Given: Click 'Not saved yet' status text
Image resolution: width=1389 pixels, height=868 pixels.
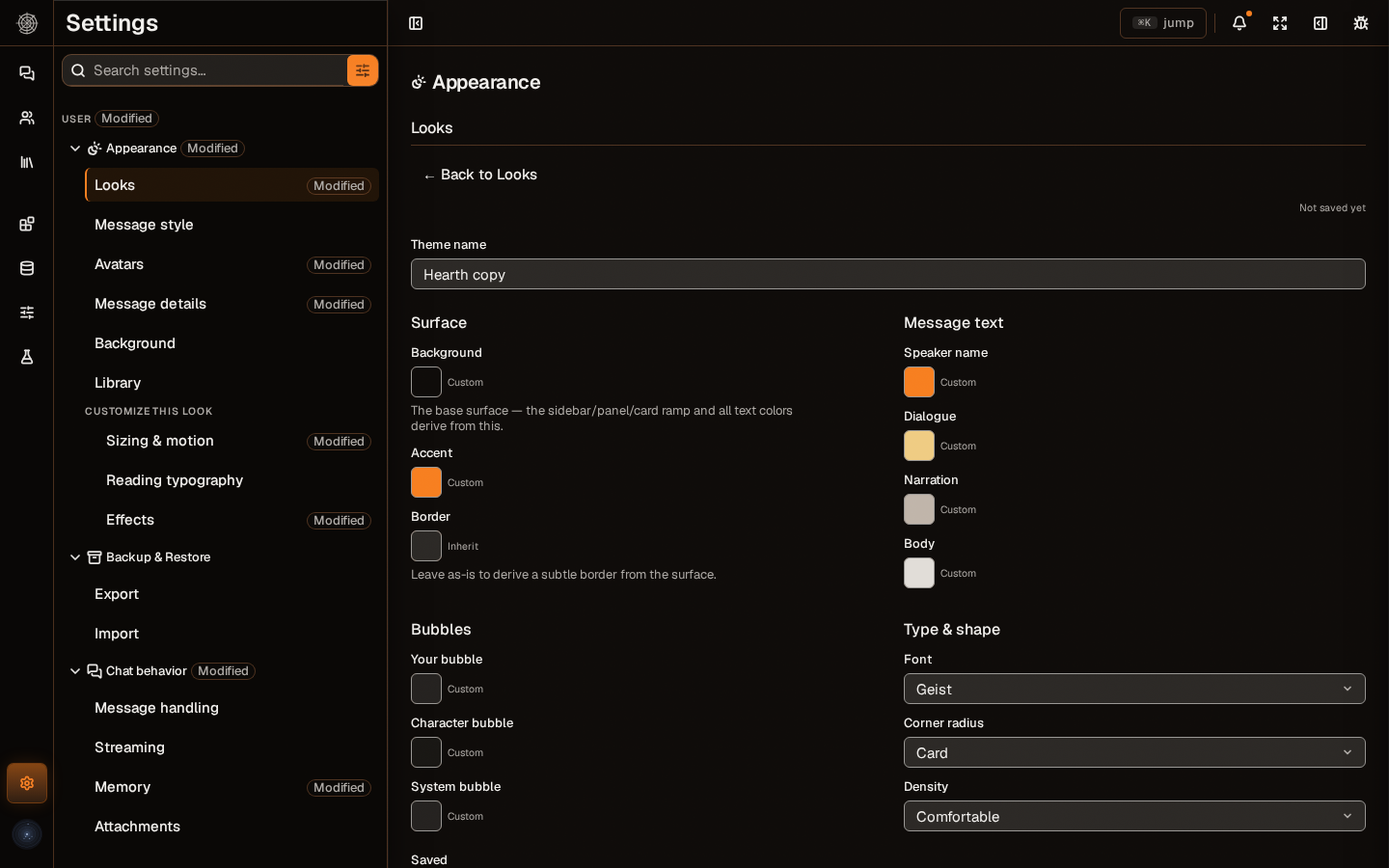Looking at the screenshot, I should [x=1332, y=207].
